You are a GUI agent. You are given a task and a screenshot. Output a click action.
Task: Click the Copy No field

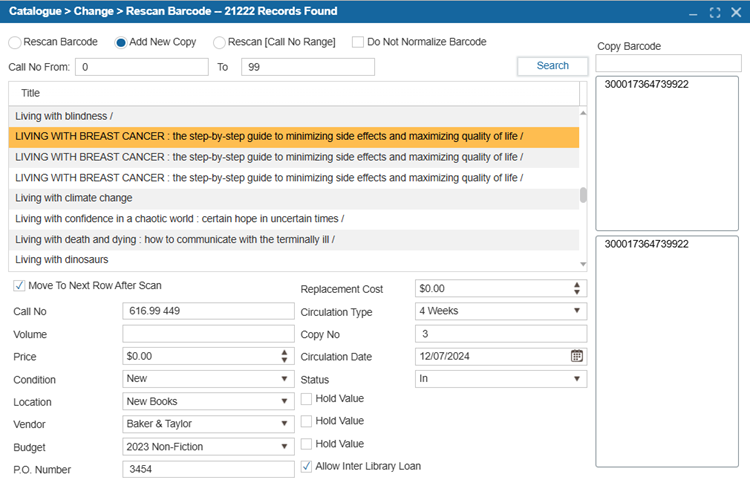pos(501,334)
